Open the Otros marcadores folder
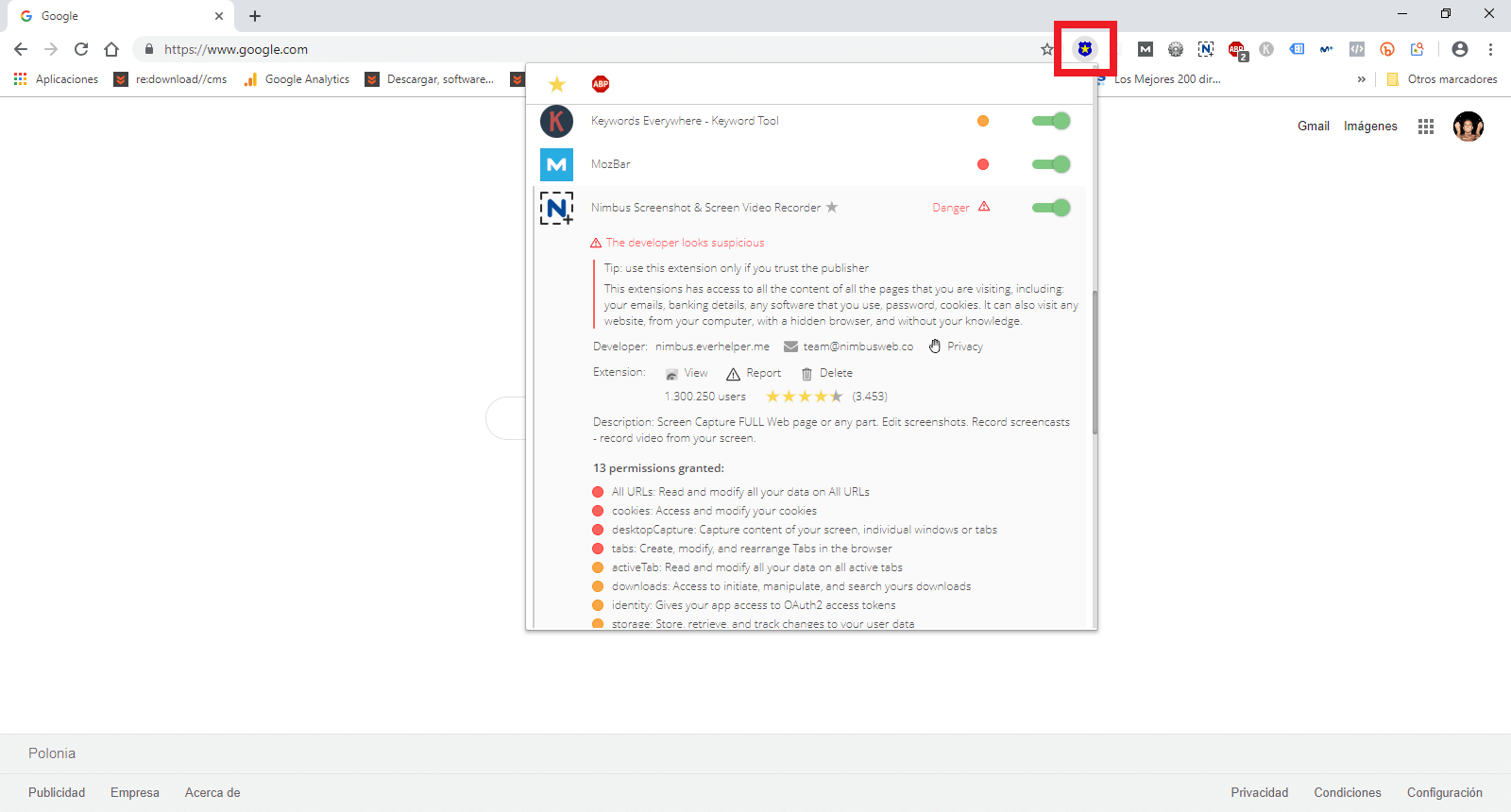The height and width of the screenshot is (812, 1511). point(1442,79)
